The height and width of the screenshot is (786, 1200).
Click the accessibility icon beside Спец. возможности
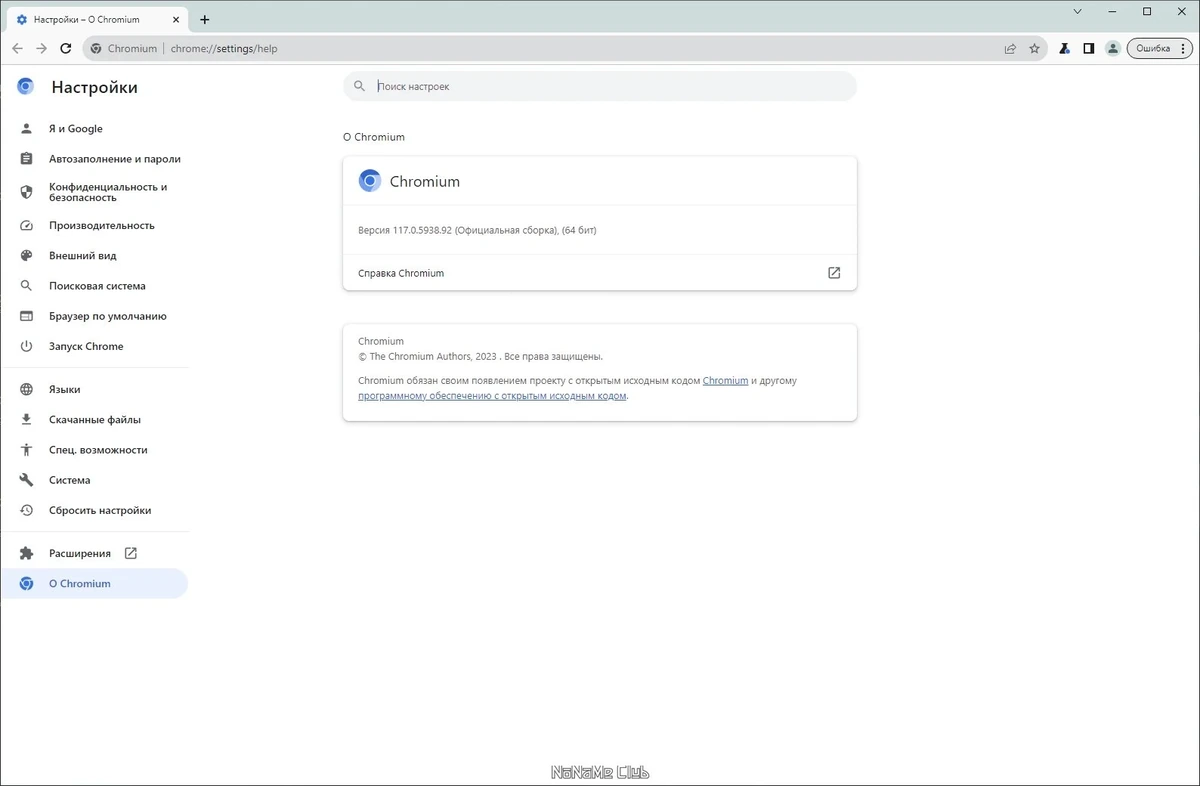click(27, 450)
